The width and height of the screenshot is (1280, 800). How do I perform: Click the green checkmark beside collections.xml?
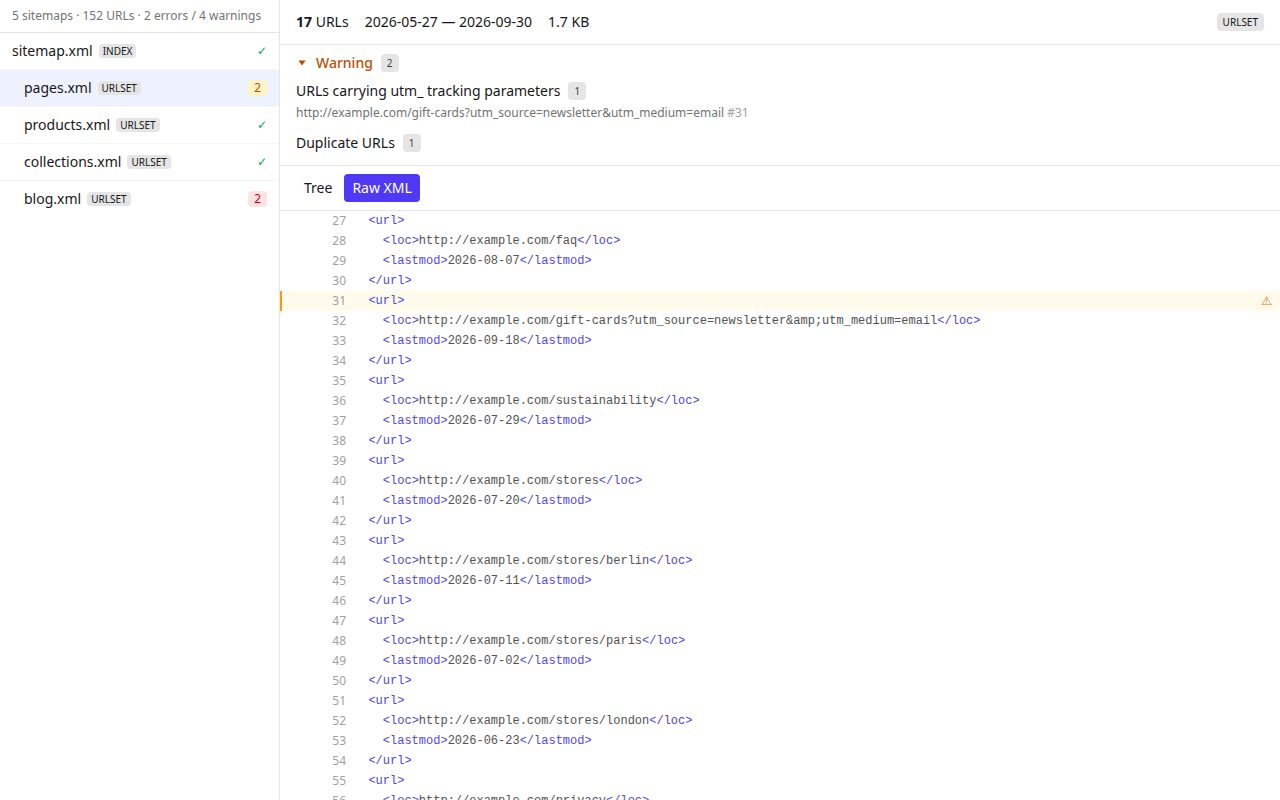(261, 162)
